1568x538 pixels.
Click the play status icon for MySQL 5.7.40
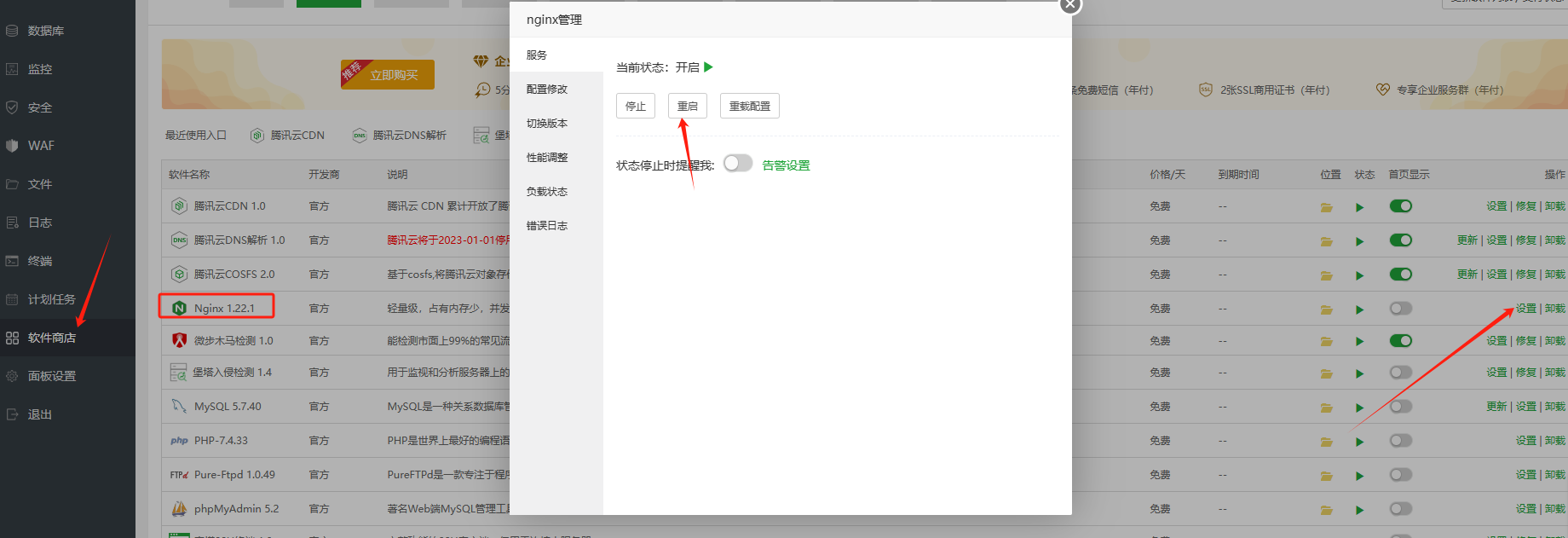click(x=1359, y=408)
